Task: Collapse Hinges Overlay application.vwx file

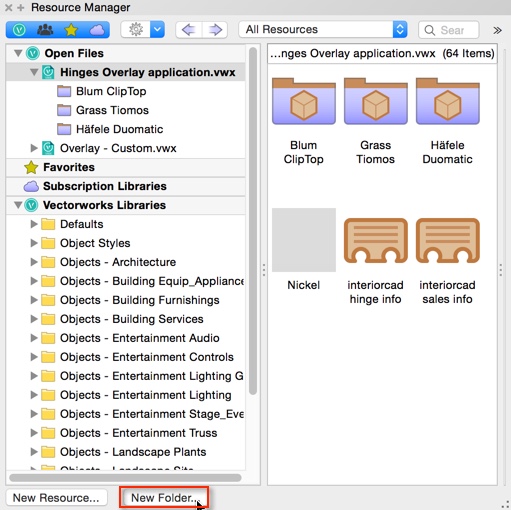Action: (x=34, y=72)
